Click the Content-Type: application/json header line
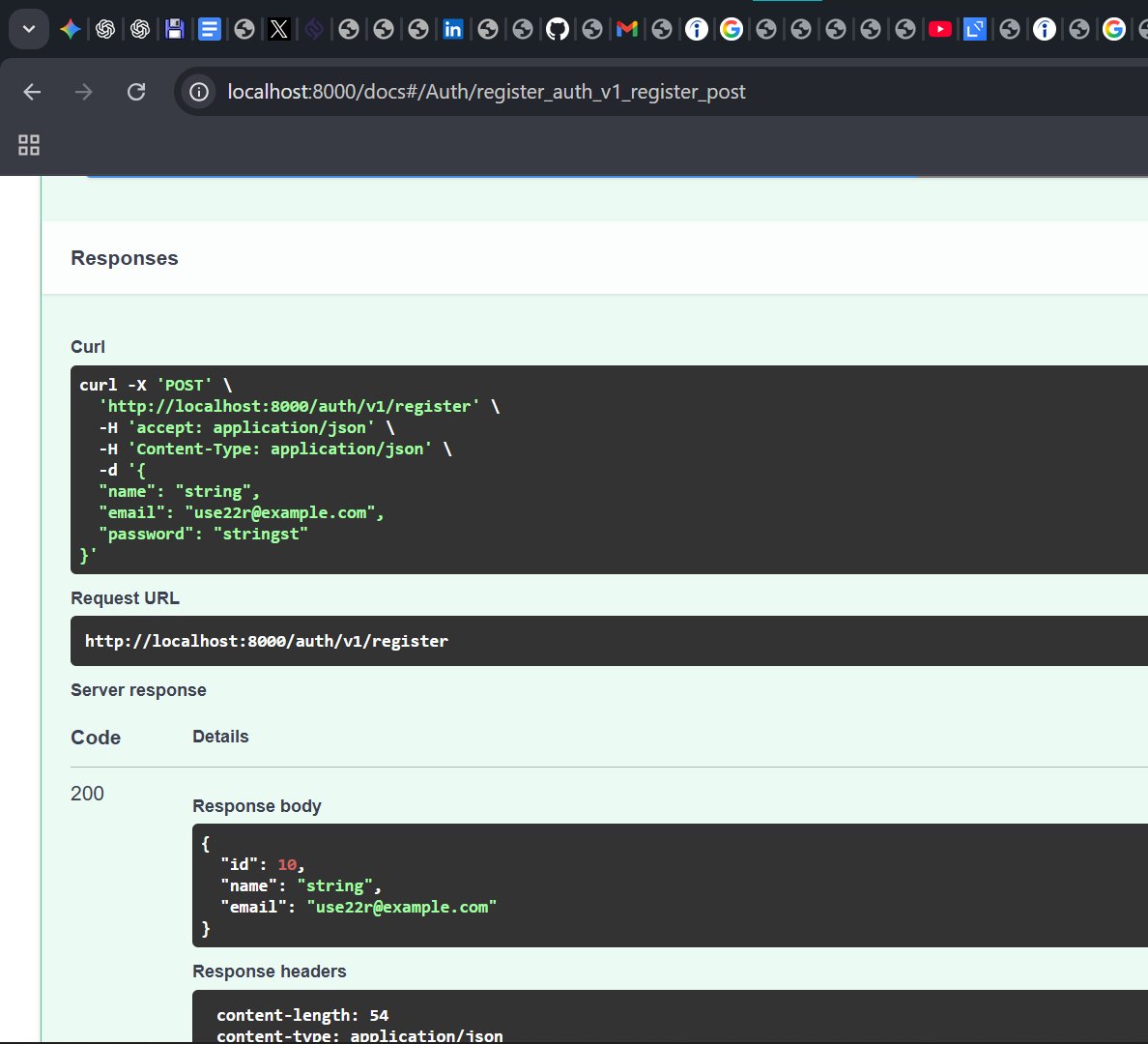Screen dimensions: 1148x1044 (x=275, y=449)
